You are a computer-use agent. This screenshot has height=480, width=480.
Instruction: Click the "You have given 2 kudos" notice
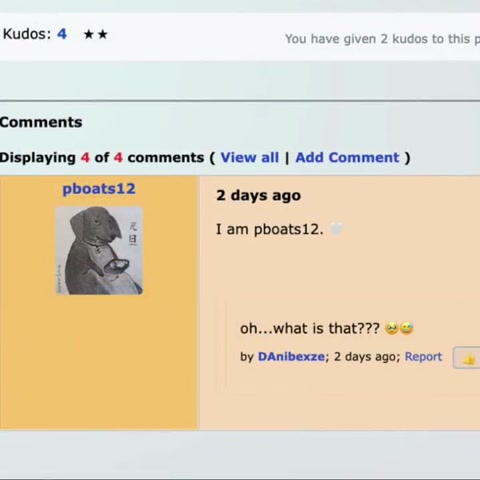[382, 39]
